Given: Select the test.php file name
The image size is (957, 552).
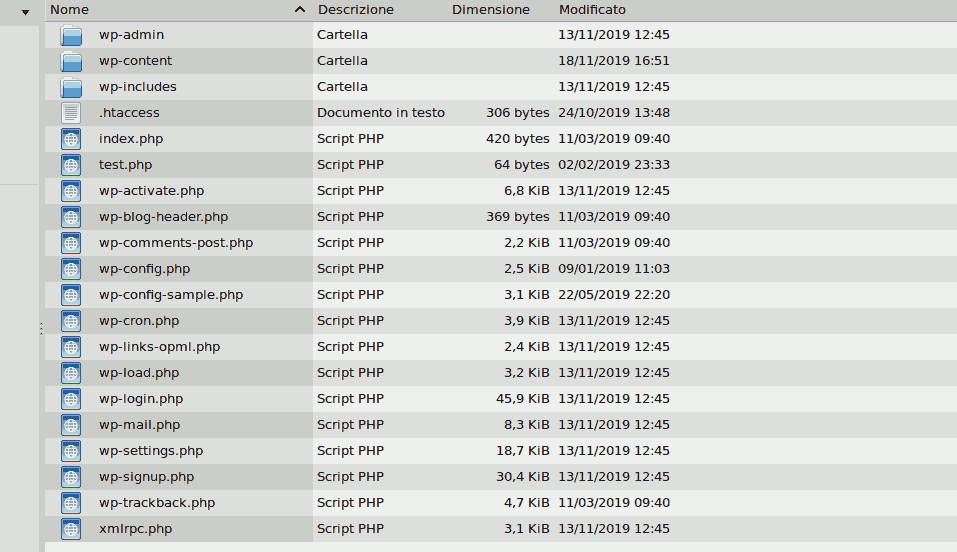Looking at the screenshot, I should click(125, 165).
